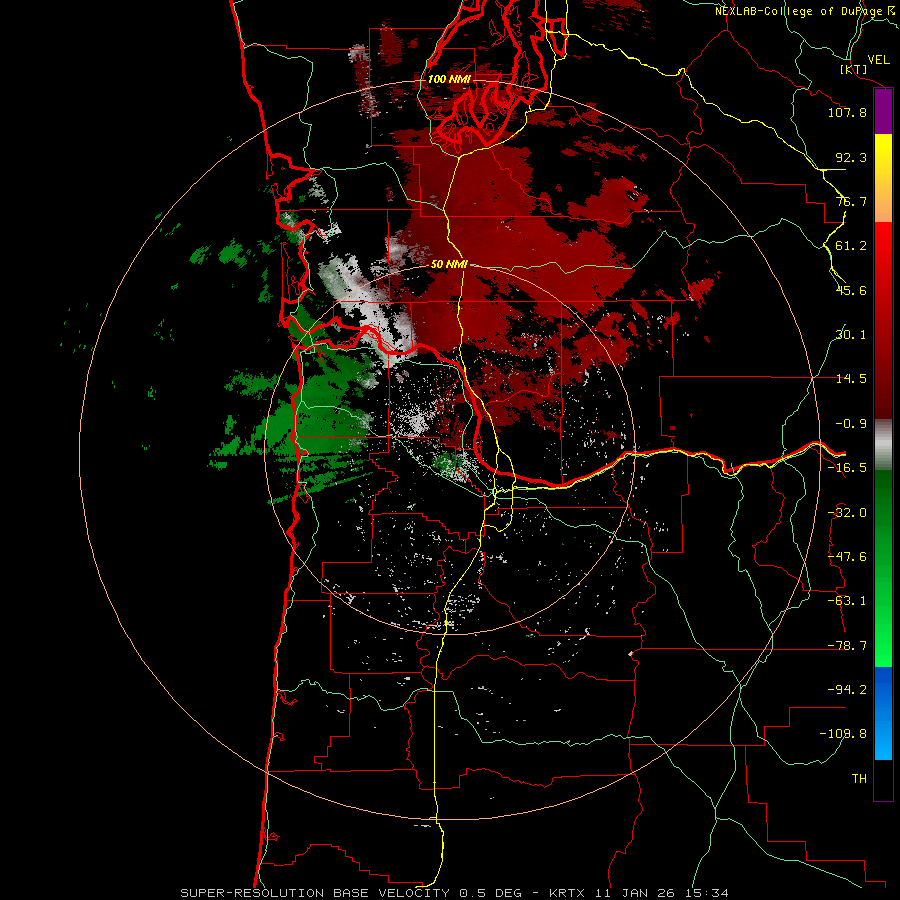The height and width of the screenshot is (900, 900).
Task: Click the -94.2 legend value
Action: tap(847, 690)
